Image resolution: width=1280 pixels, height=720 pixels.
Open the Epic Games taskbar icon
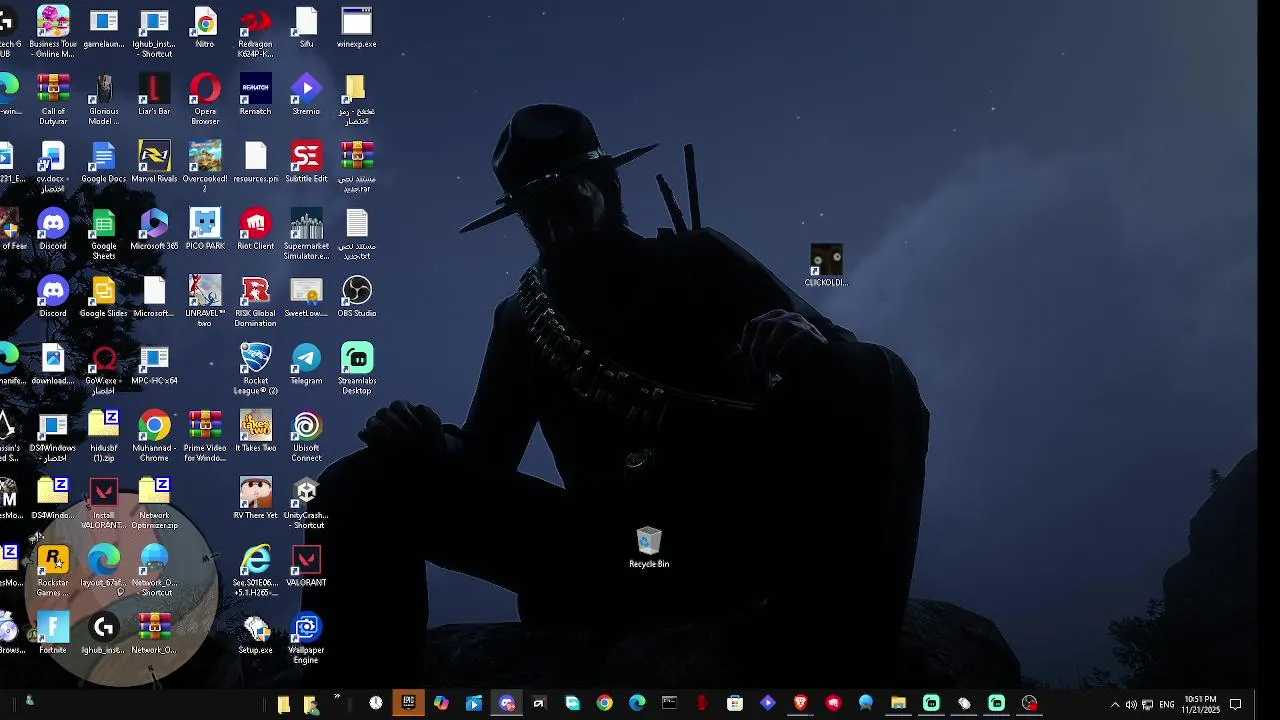click(408, 703)
